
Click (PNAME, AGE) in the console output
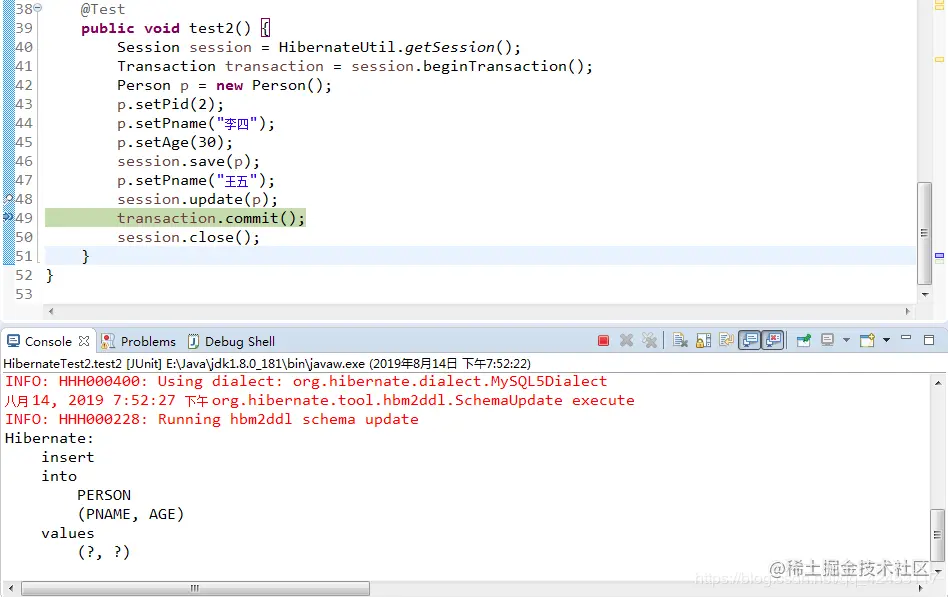131,514
